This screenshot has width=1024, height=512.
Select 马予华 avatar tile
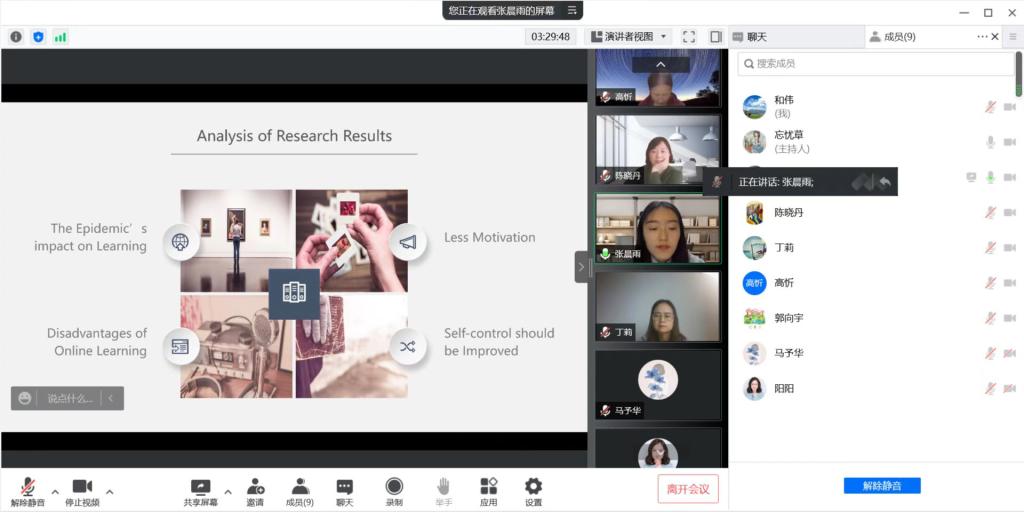tap(658, 385)
